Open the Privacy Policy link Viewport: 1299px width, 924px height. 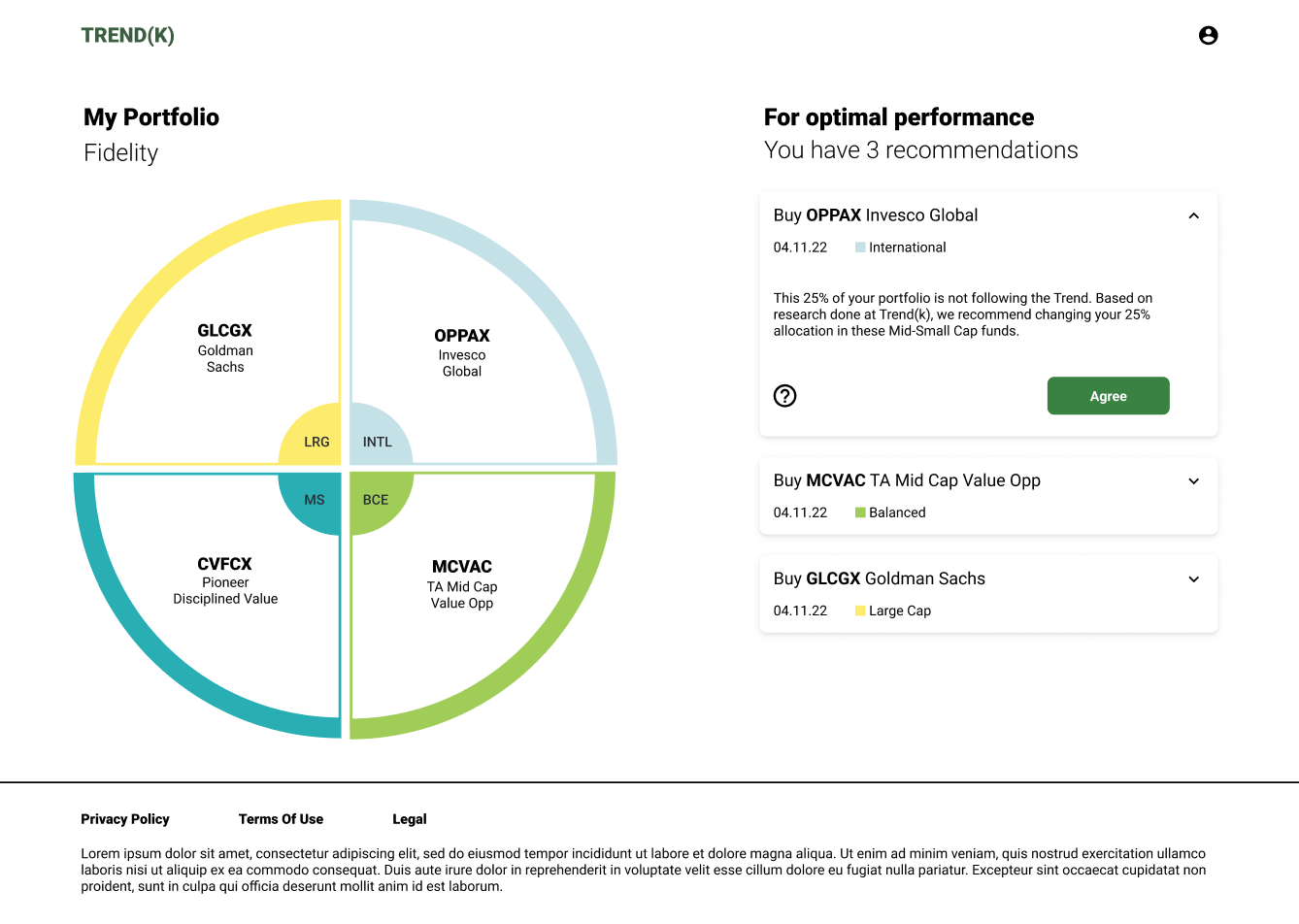(x=125, y=819)
